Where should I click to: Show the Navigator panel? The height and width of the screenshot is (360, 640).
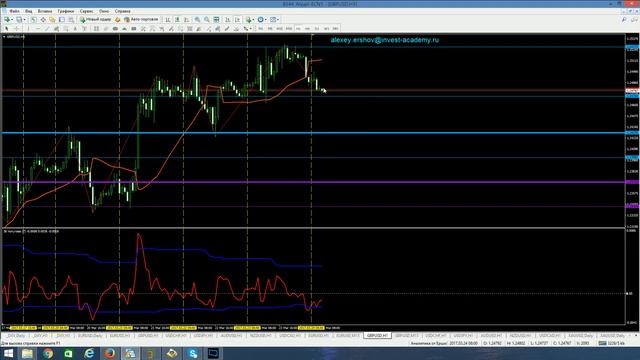[52, 20]
